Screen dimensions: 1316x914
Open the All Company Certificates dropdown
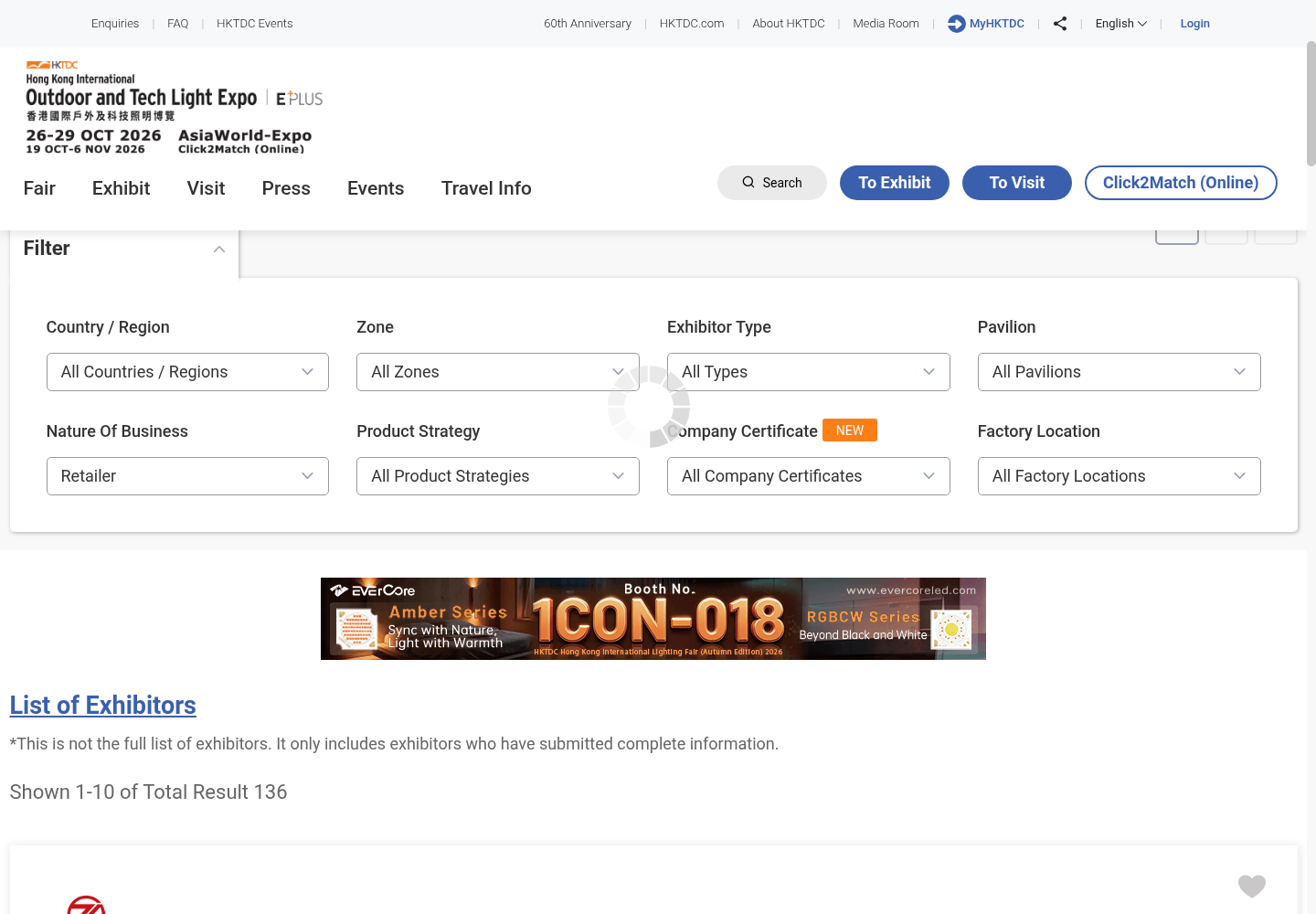pos(809,476)
